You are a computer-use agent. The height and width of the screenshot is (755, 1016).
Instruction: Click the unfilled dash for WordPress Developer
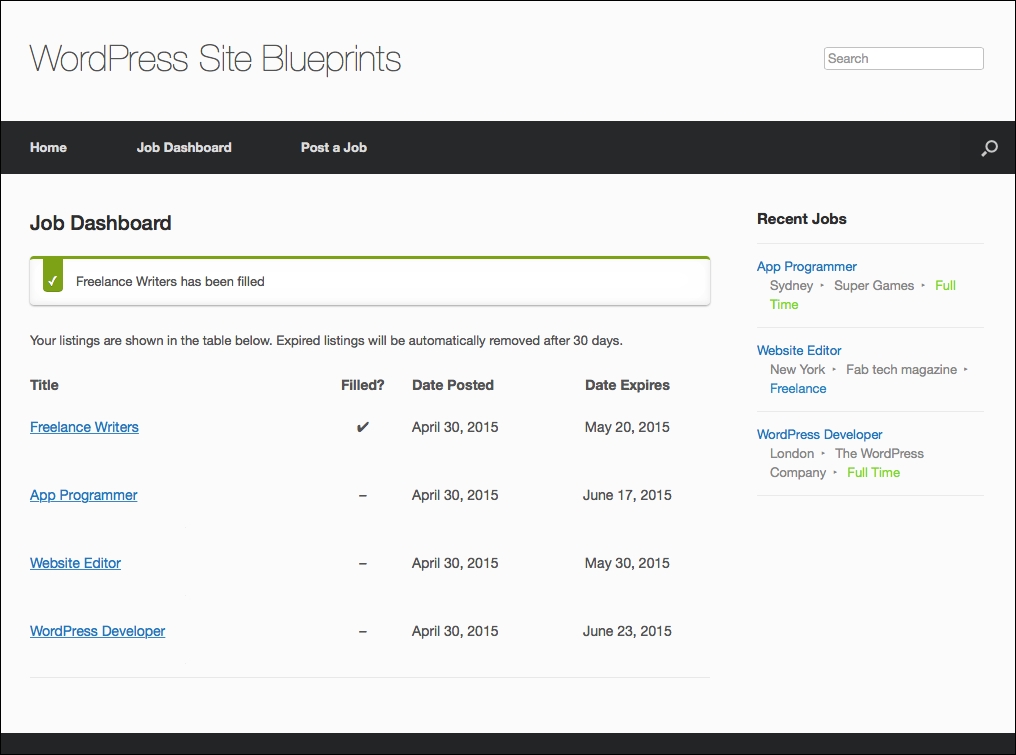coord(363,632)
